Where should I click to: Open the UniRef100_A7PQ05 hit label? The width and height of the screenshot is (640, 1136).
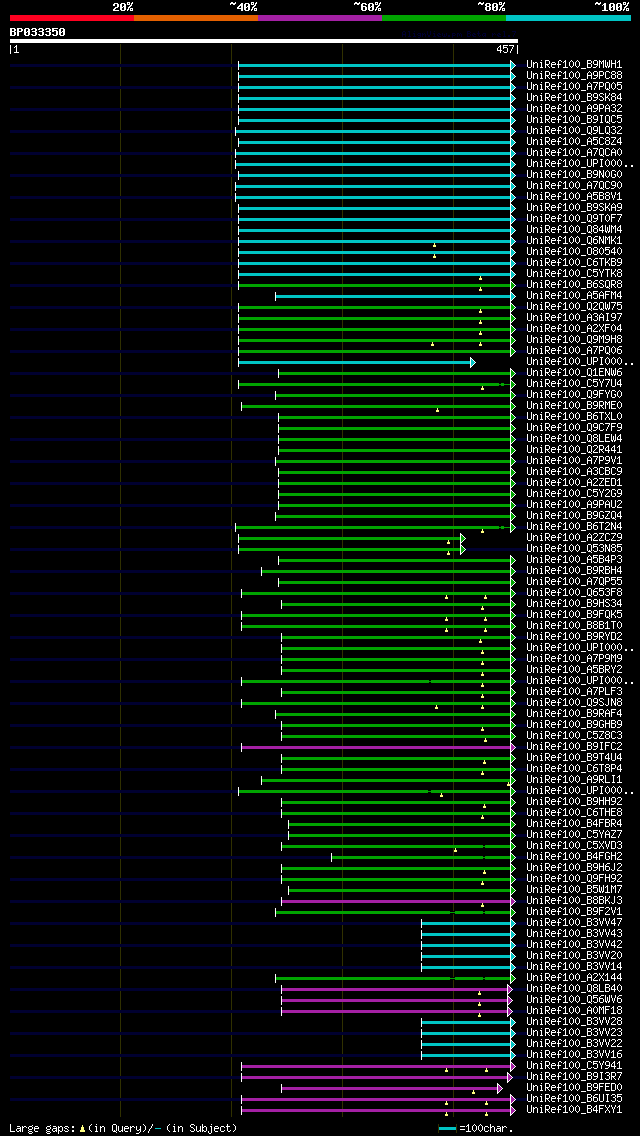click(574, 86)
